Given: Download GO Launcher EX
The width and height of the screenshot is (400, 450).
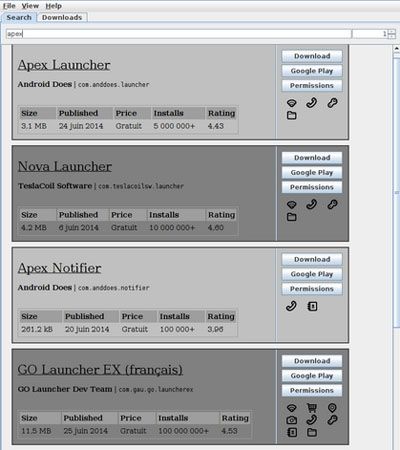Looking at the screenshot, I should (x=312, y=361).
